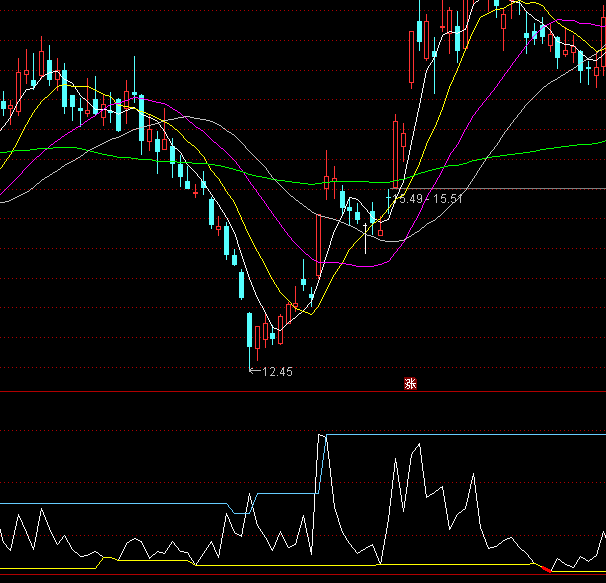Click the red triangle signal in indicator panel
Screen dimensions: 606x583
click(x=545, y=567)
